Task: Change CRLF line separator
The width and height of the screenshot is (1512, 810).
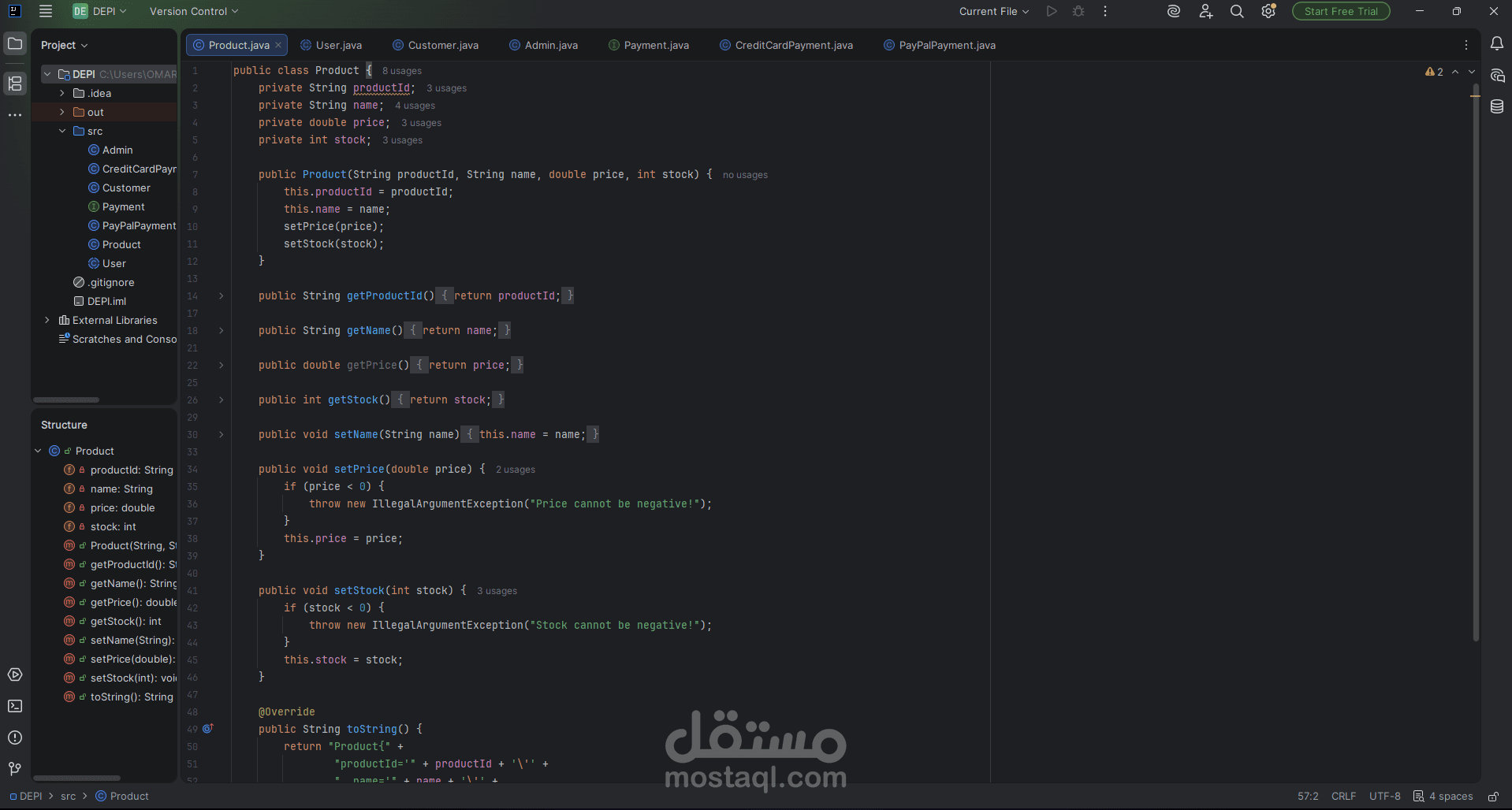Action: pyautogui.click(x=1343, y=797)
